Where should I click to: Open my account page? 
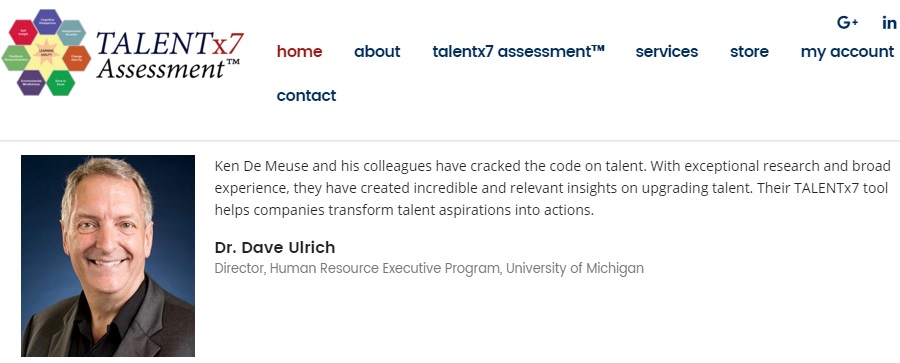tap(847, 52)
